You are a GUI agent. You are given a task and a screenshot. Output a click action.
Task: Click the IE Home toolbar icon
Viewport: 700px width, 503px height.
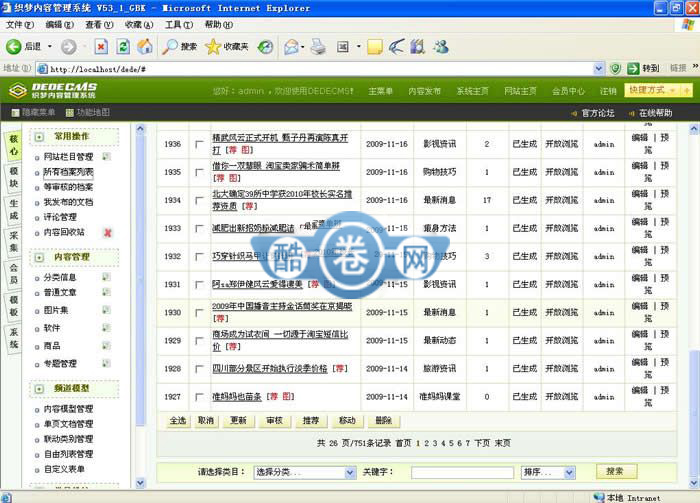(145, 46)
